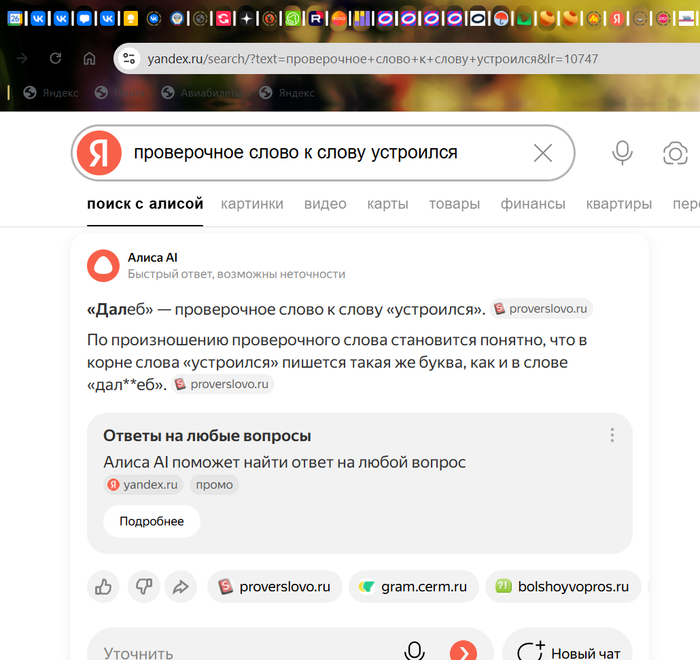This screenshot has height=660, width=700.
Task: Focus the address bar URL
Action: [373, 59]
